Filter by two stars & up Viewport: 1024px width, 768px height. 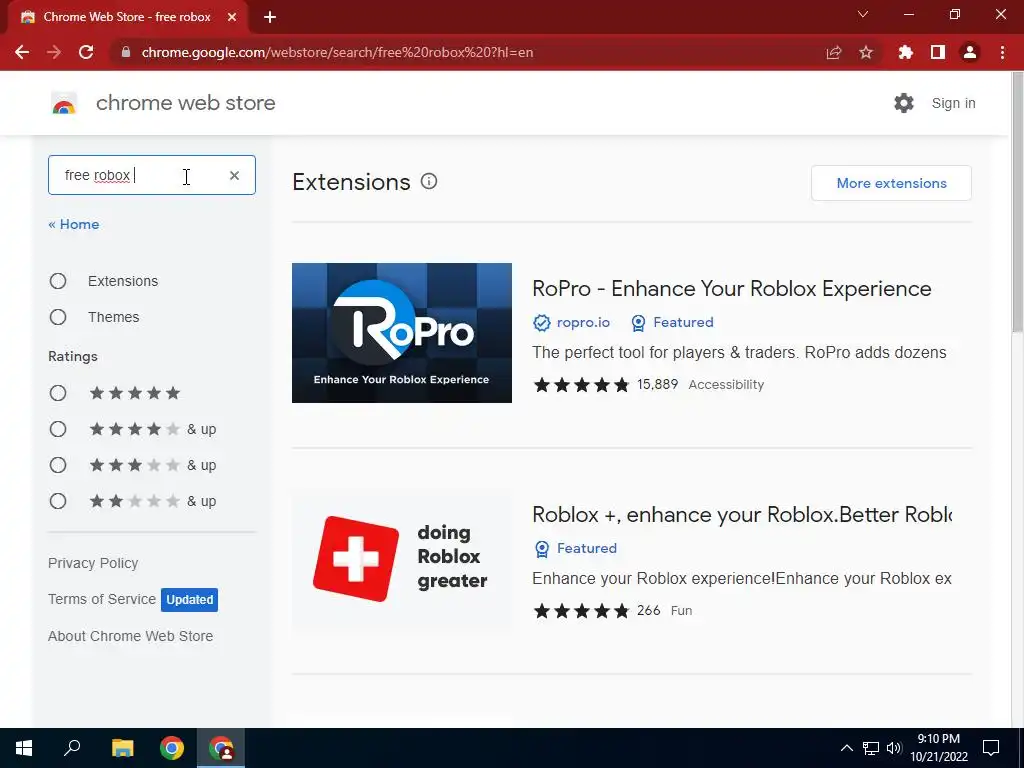click(x=58, y=501)
